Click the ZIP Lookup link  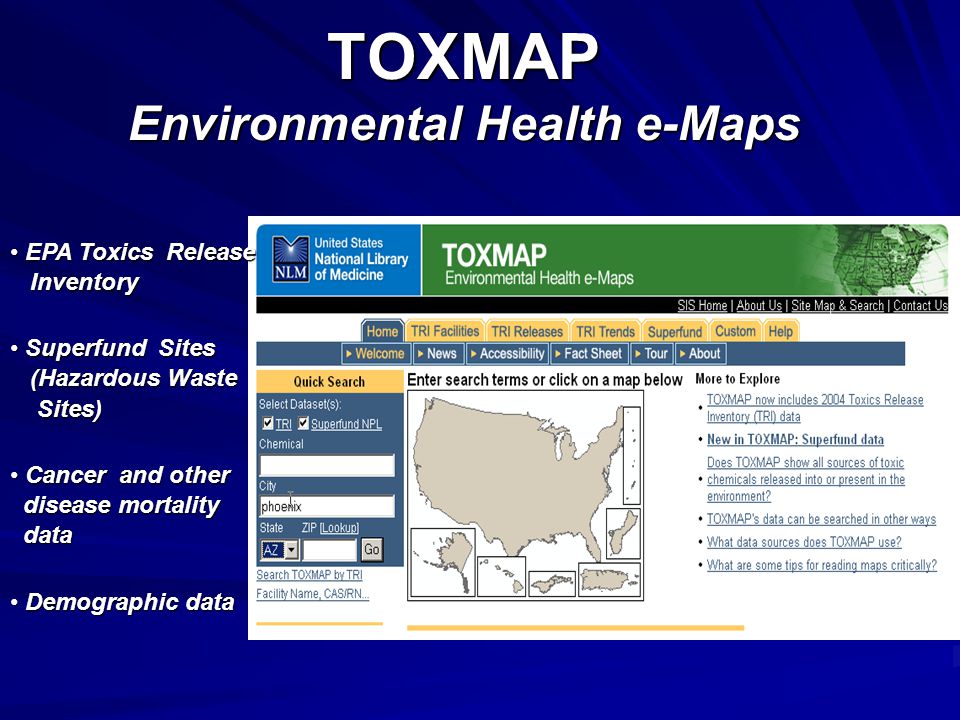(339, 527)
